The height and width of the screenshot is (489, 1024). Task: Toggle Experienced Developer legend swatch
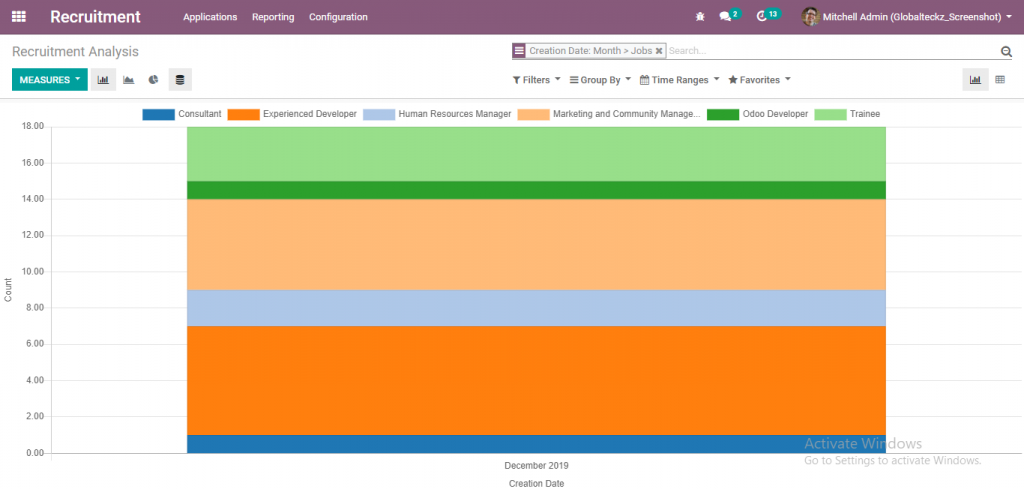(244, 114)
